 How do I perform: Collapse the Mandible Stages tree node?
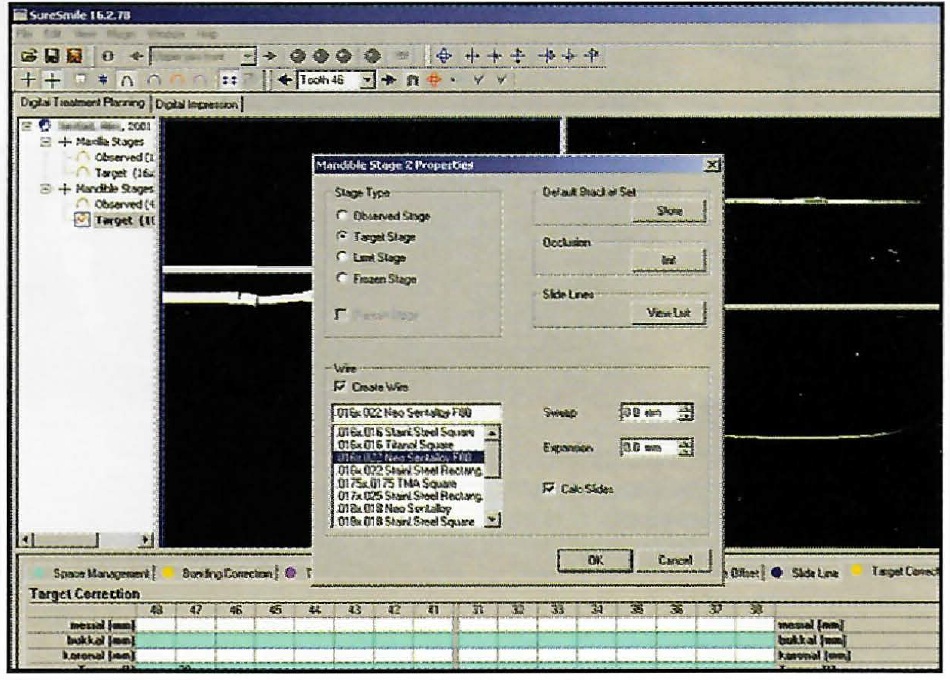(45, 189)
